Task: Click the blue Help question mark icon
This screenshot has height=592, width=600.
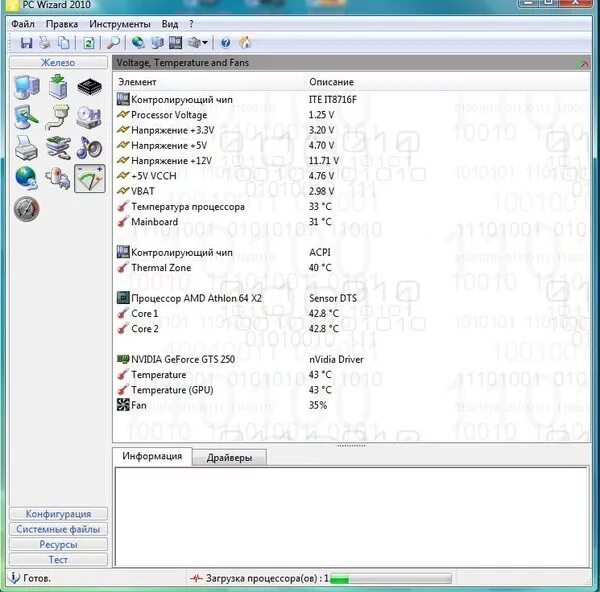Action: click(226, 42)
